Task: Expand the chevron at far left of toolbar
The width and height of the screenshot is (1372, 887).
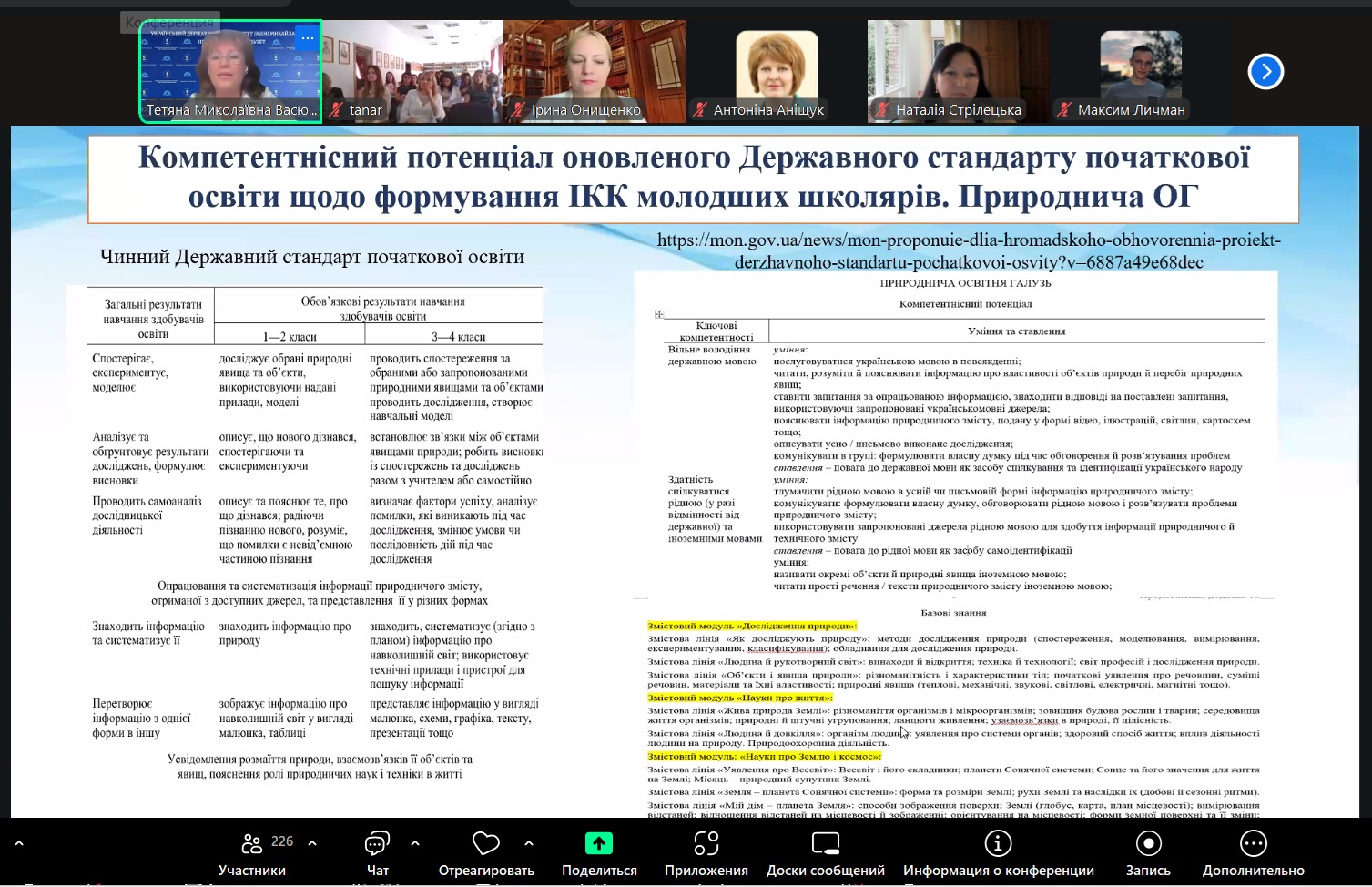Action: pos(19,844)
